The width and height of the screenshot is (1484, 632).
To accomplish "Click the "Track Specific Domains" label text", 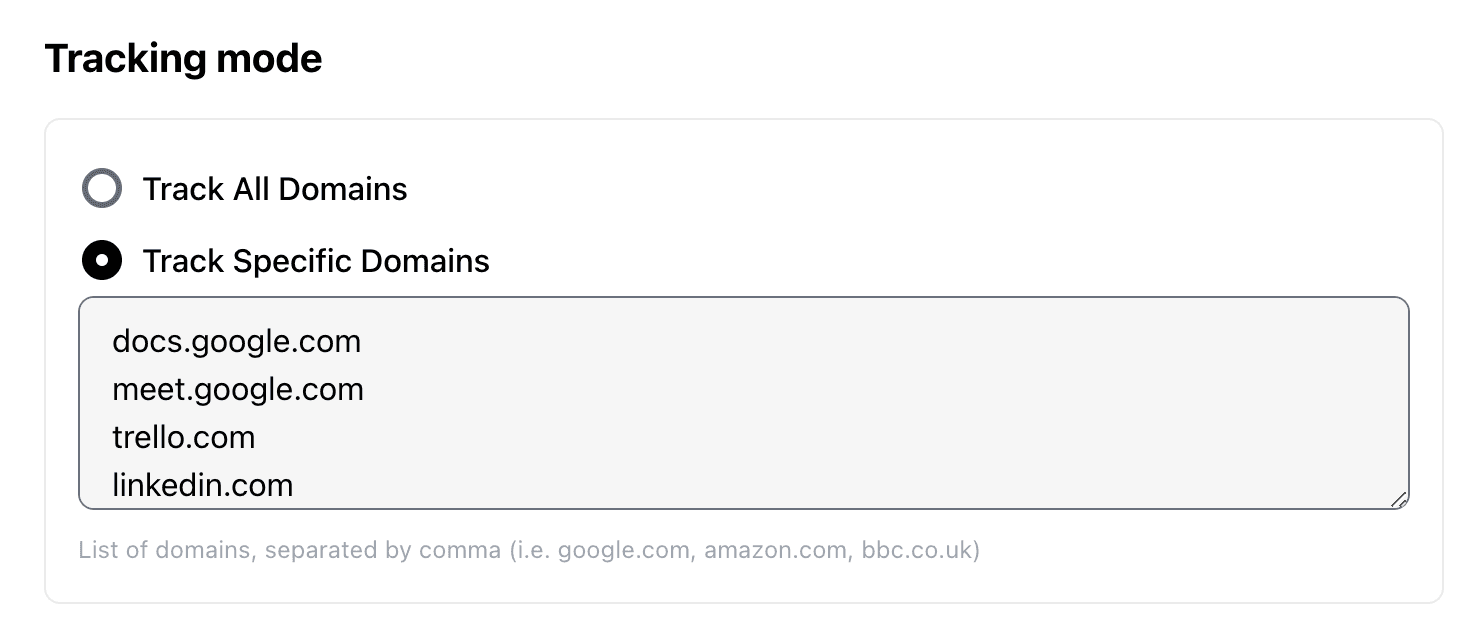I will [316, 261].
